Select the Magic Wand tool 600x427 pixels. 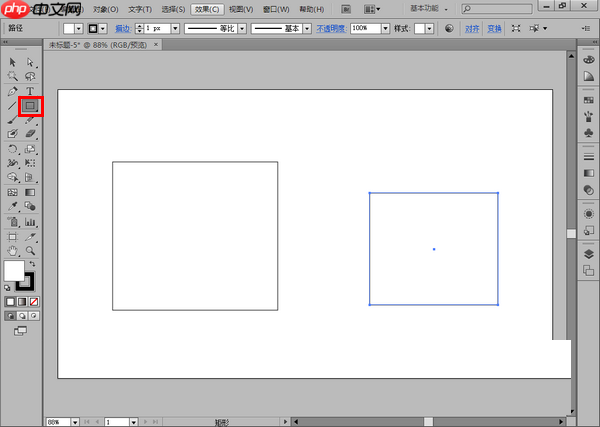point(12,76)
